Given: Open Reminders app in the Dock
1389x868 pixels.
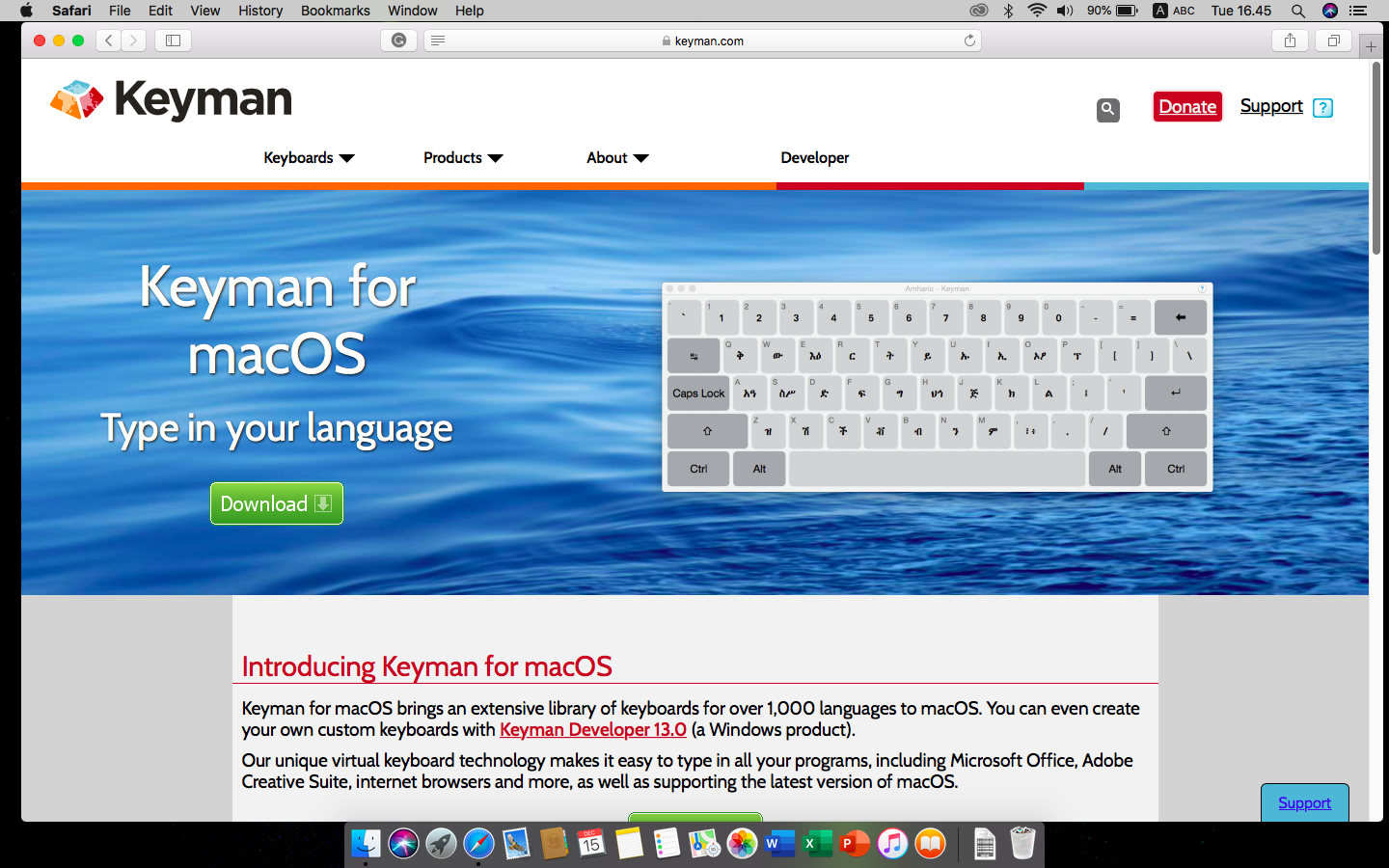Looking at the screenshot, I should pos(667,844).
